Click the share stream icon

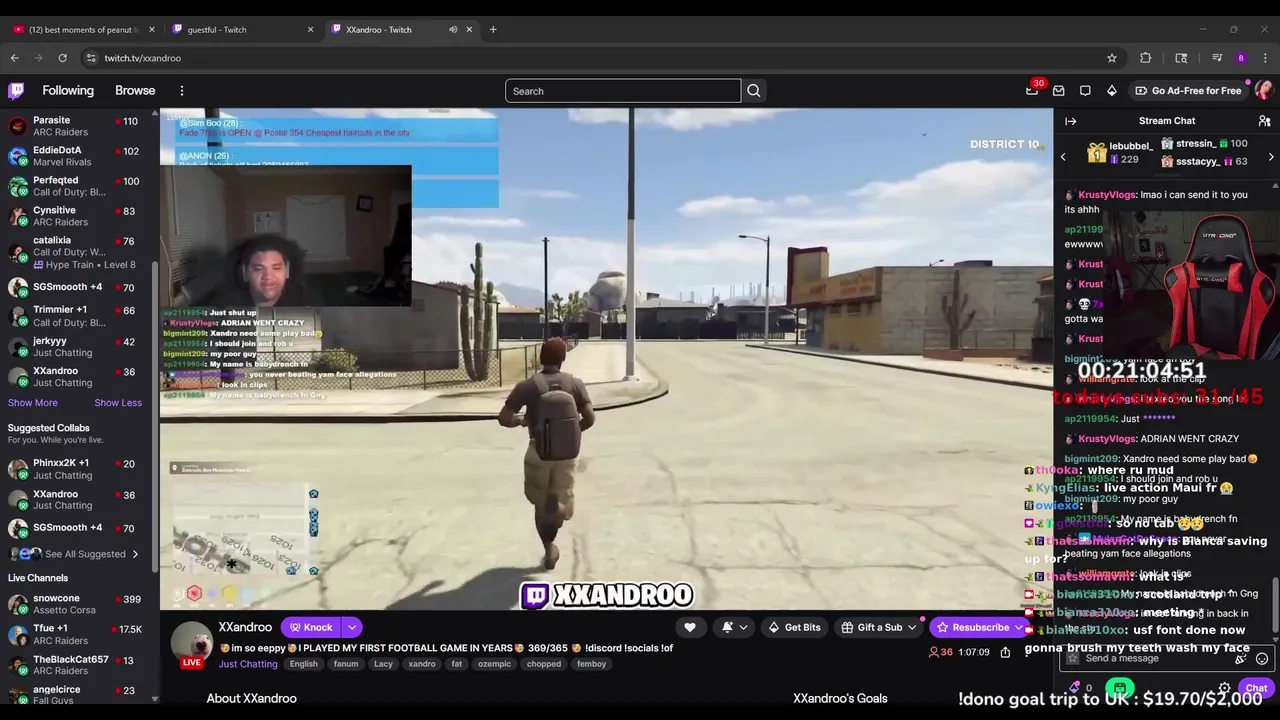(1005, 652)
